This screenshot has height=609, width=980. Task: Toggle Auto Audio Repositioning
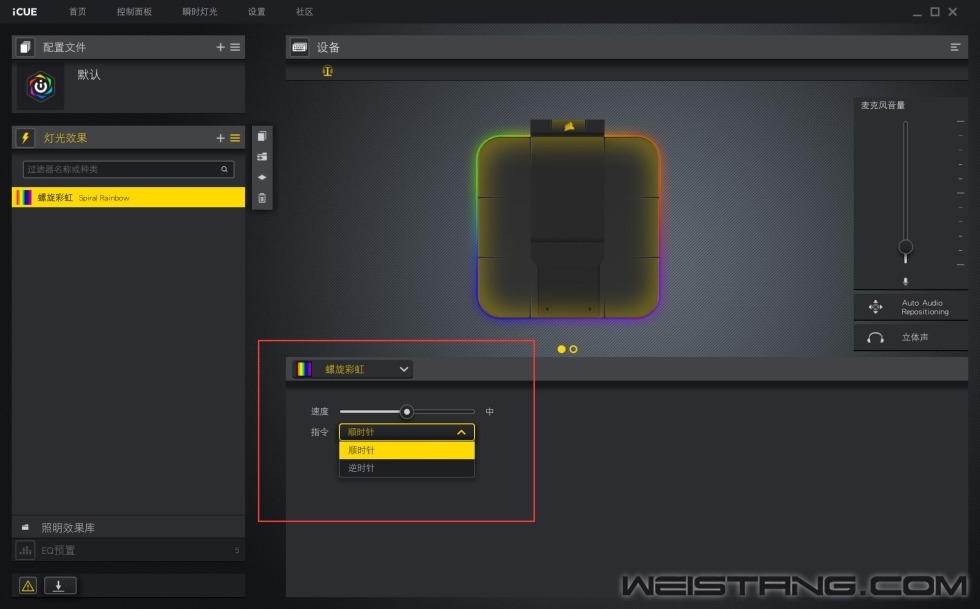[911, 307]
